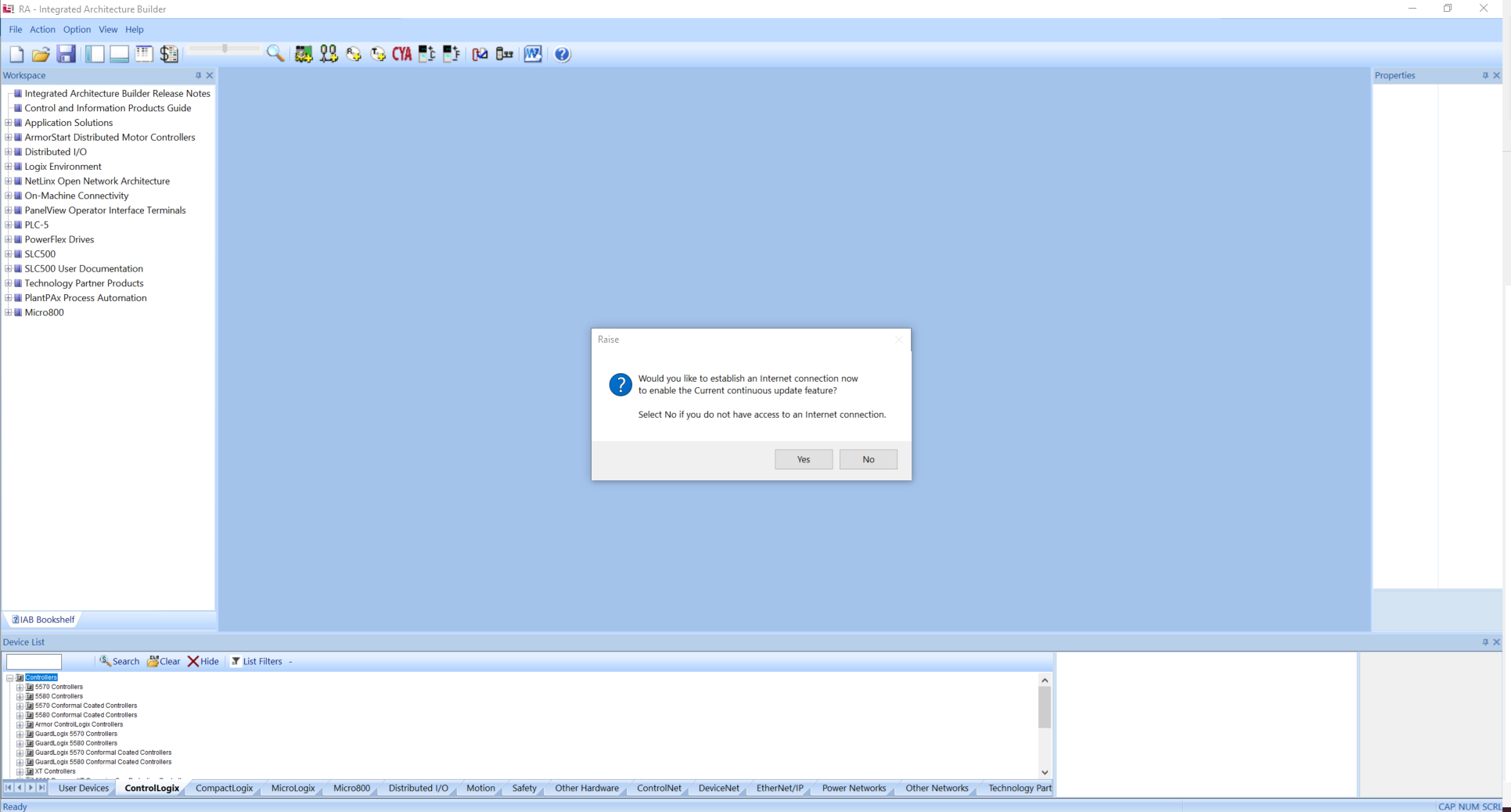Screen dimensions: 1511x812
Task: Close the Raise dialog with X
Action: click(x=898, y=340)
